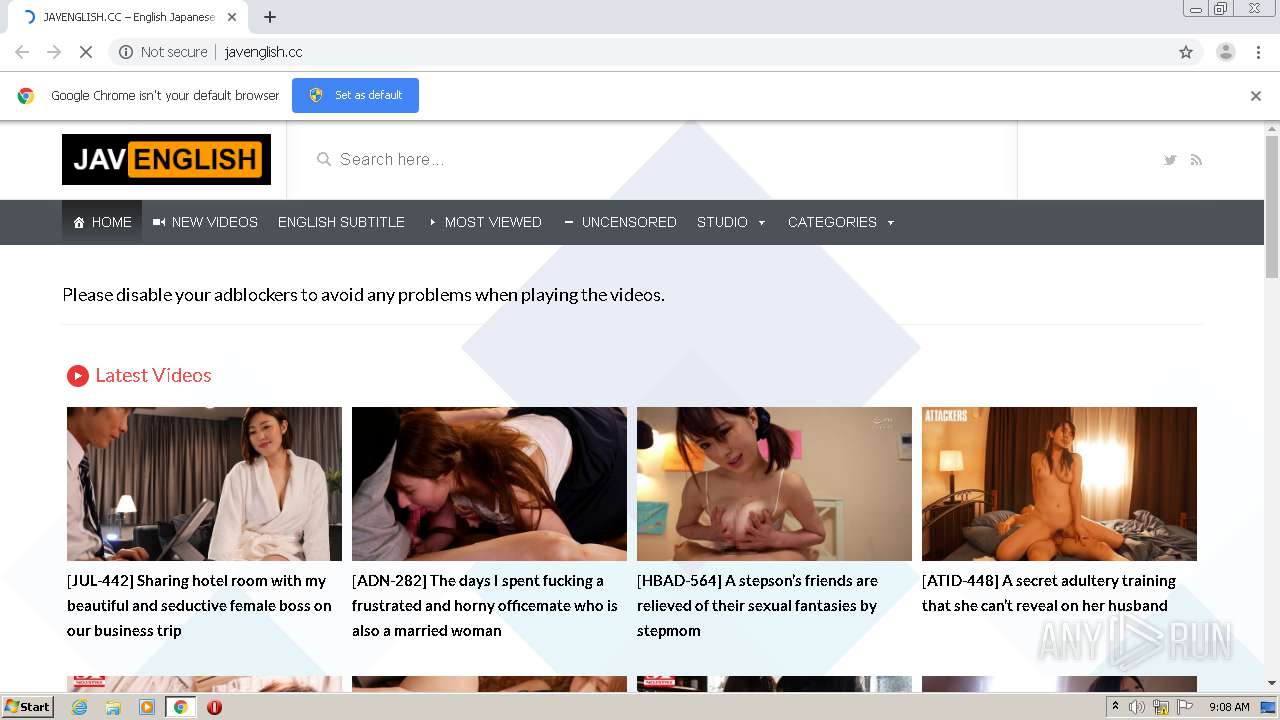Open the Action Center flag icon

click(x=1185, y=707)
